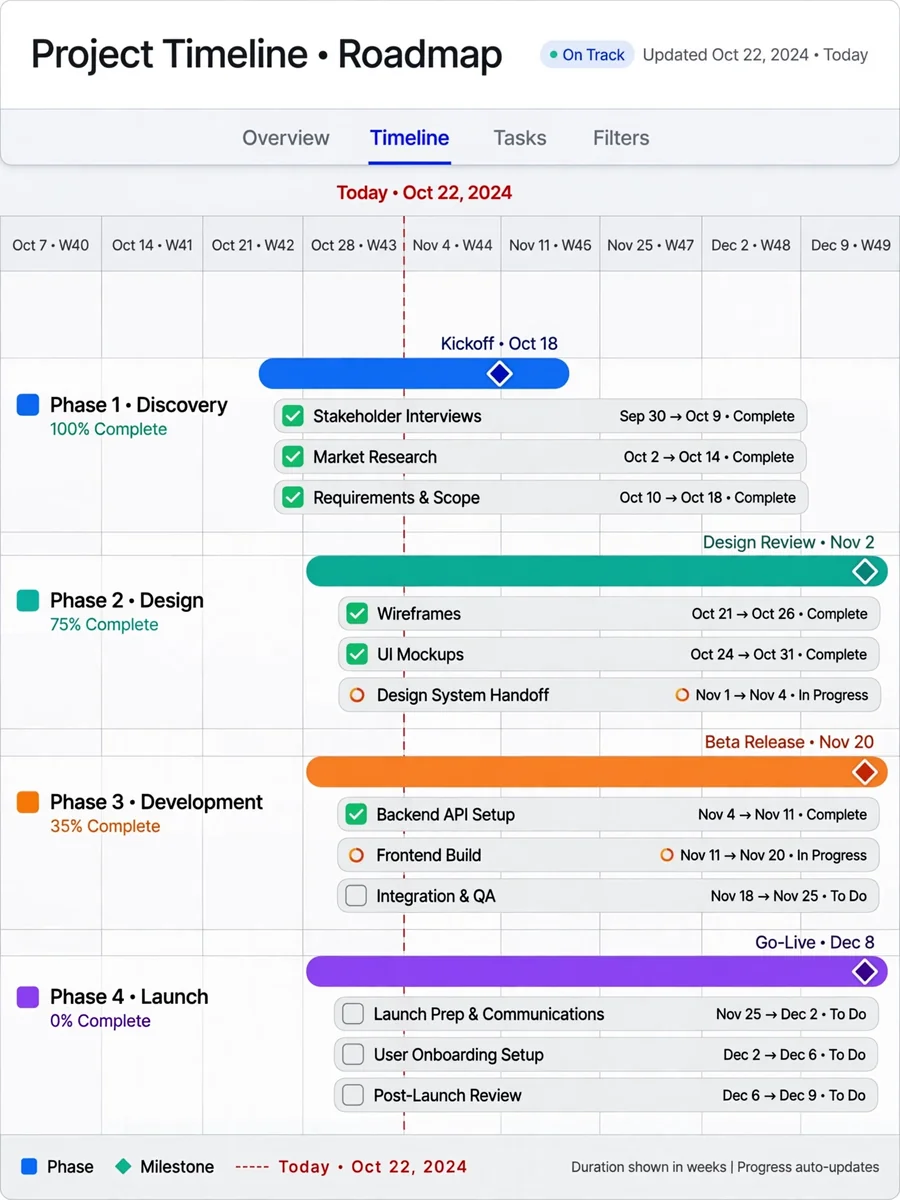This screenshot has width=900, height=1200.
Task: Click the Today • Oct 22, 2024 marker label
Action: [424, 193]
